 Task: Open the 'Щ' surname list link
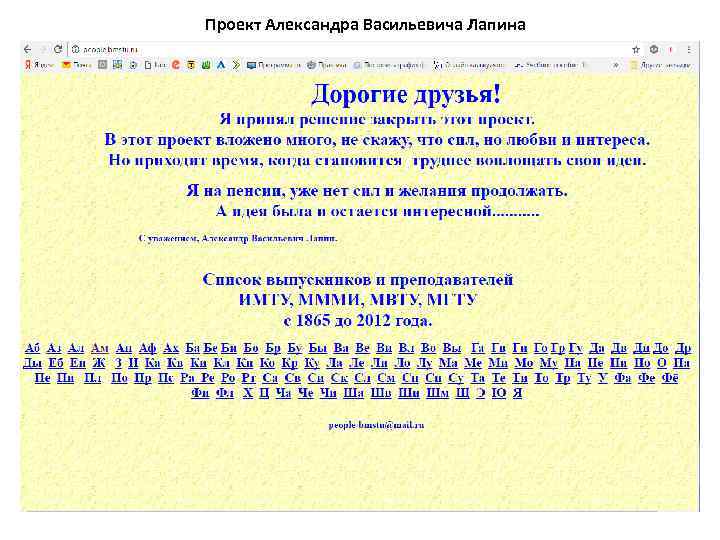click(462, 393)
